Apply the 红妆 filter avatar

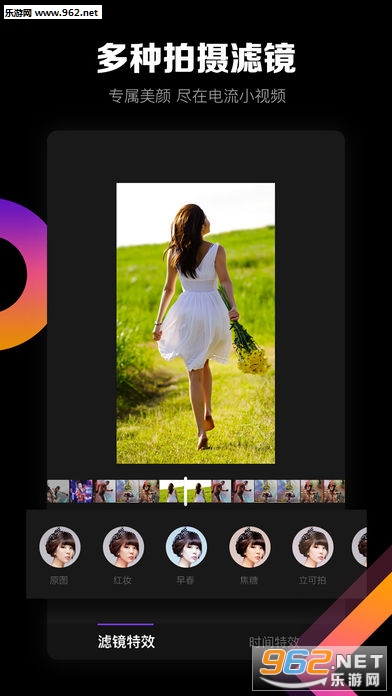tap(123, 547)
